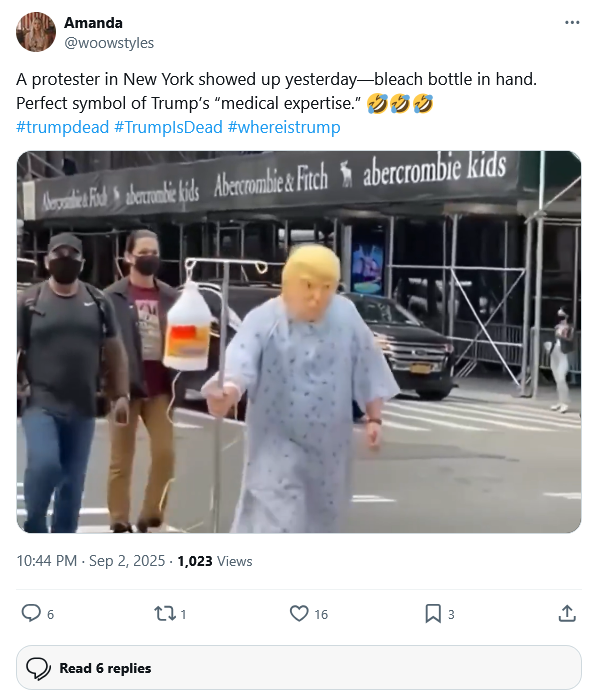Open the Amanda display name link
Viewport: 598px width, 698px height.
click(x=93, y=23)
